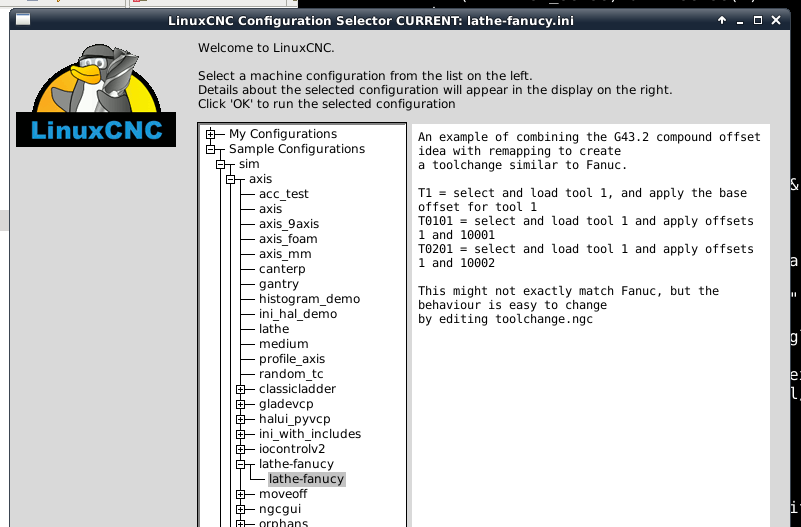
Task: Close the Configuration Selector window
Action: click(776, 20)
